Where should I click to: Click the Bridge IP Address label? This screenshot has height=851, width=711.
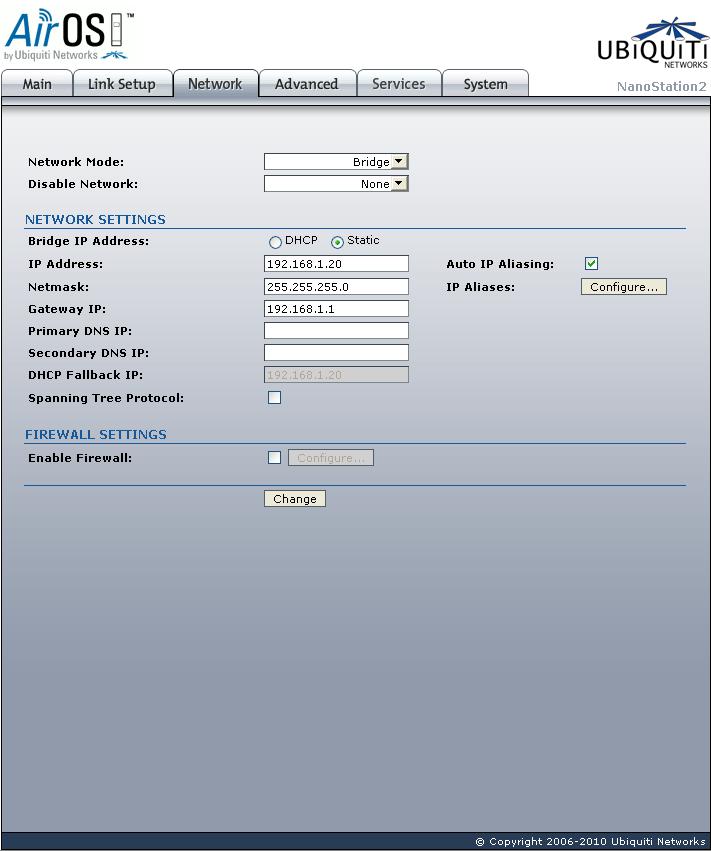point(88,241)
